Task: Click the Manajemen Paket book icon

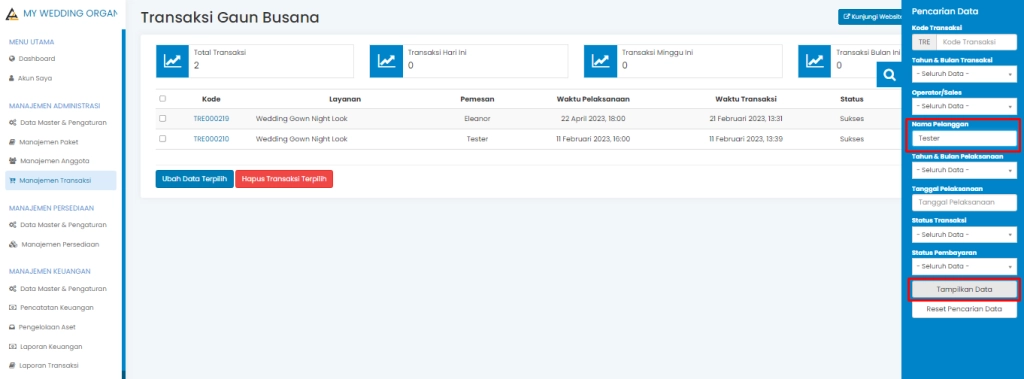Action: [x=12, y=142]
